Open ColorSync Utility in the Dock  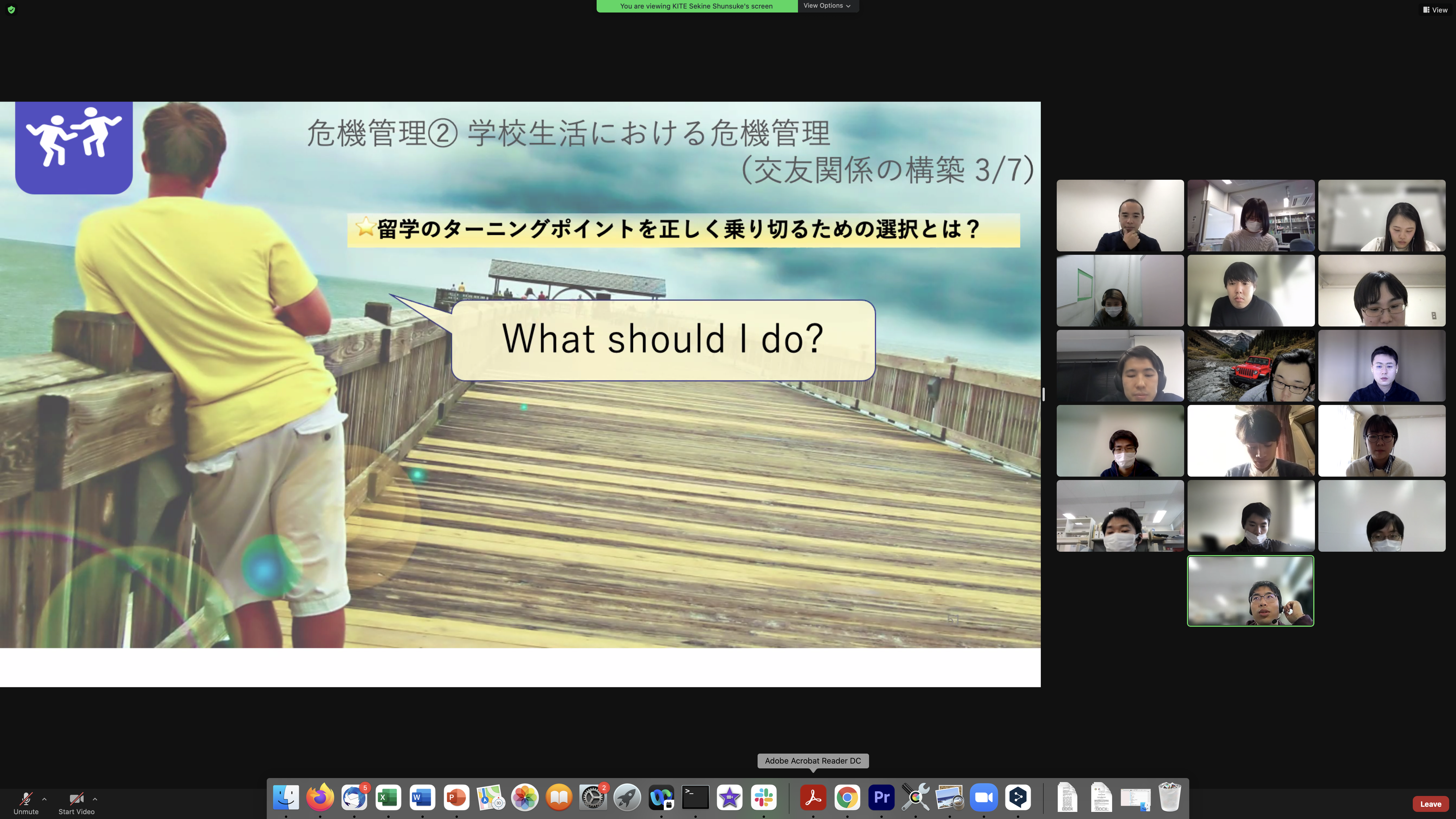(916, 797)
